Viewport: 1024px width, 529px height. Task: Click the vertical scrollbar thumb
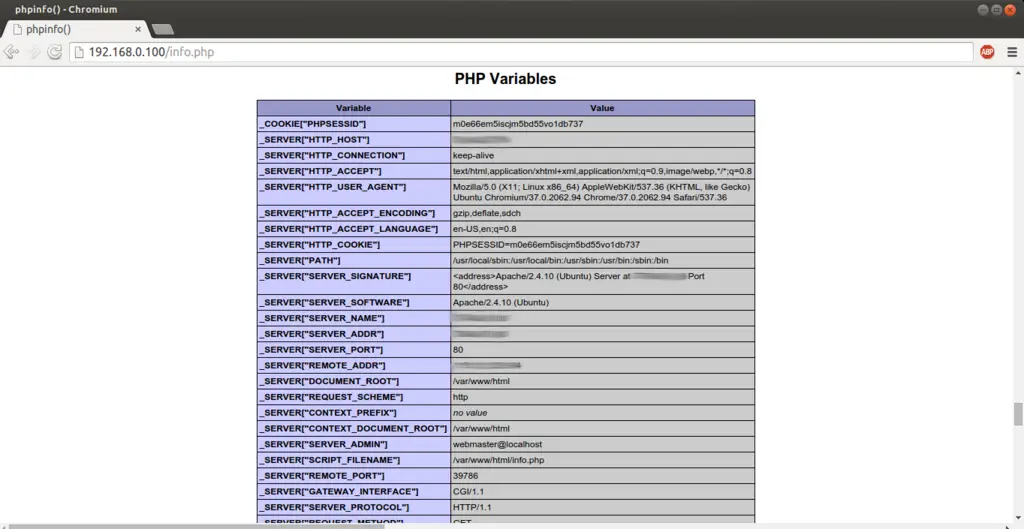click(1018, 413)
